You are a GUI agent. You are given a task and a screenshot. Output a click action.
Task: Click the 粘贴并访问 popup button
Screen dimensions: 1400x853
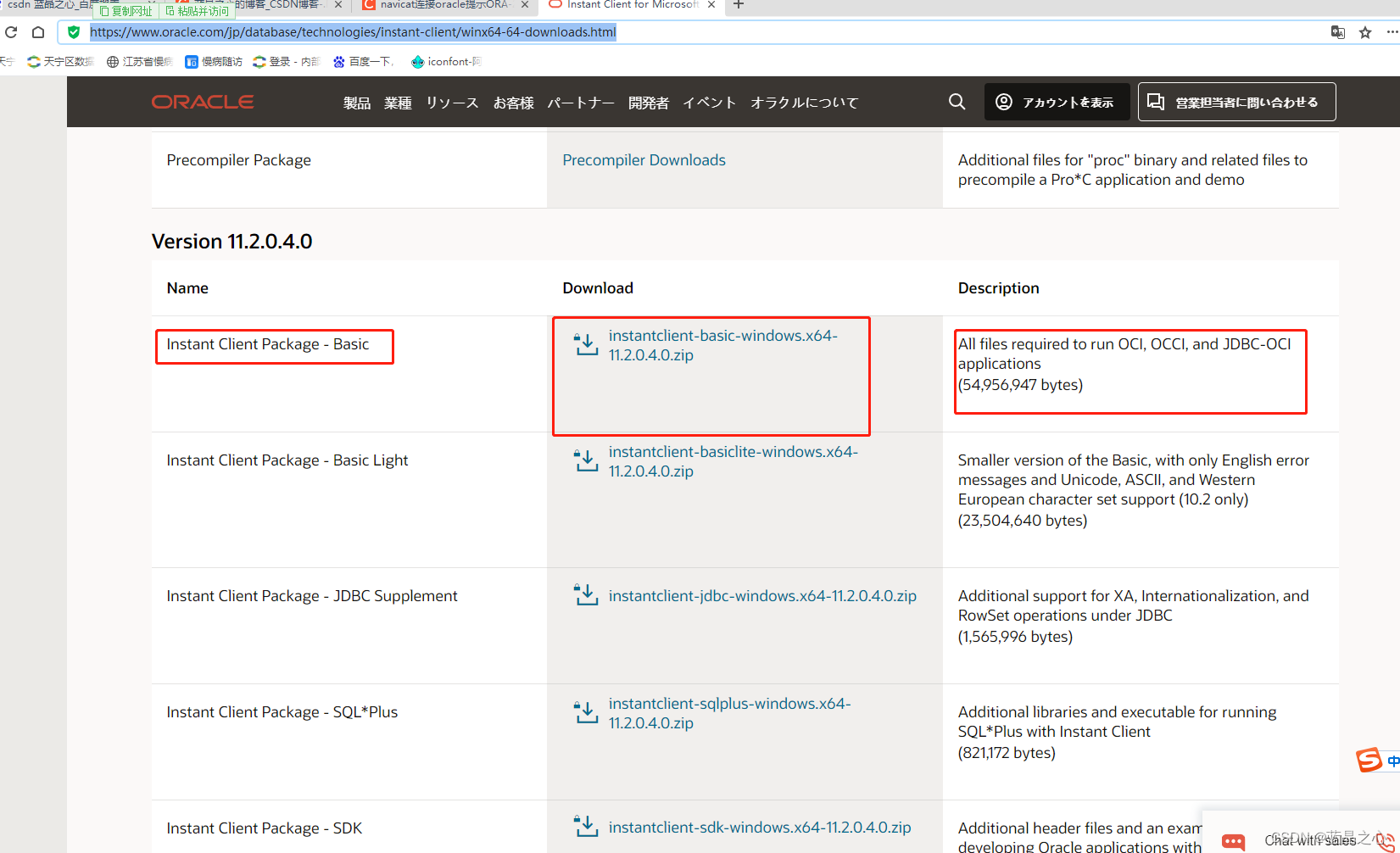(198, 11)
